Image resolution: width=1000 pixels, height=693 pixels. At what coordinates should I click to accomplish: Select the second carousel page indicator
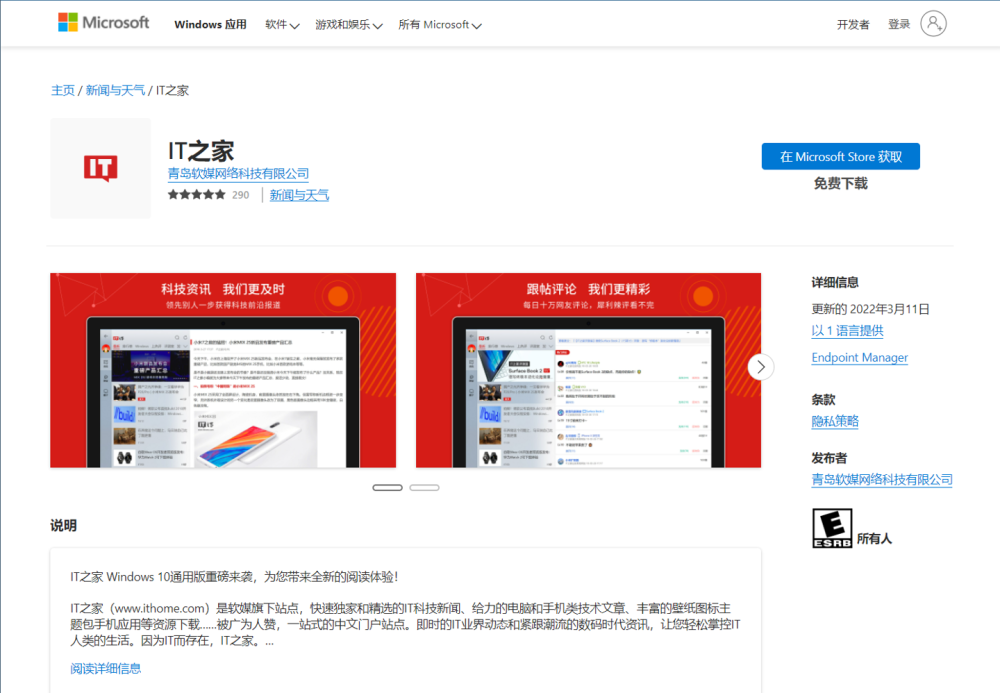[424, 488]
